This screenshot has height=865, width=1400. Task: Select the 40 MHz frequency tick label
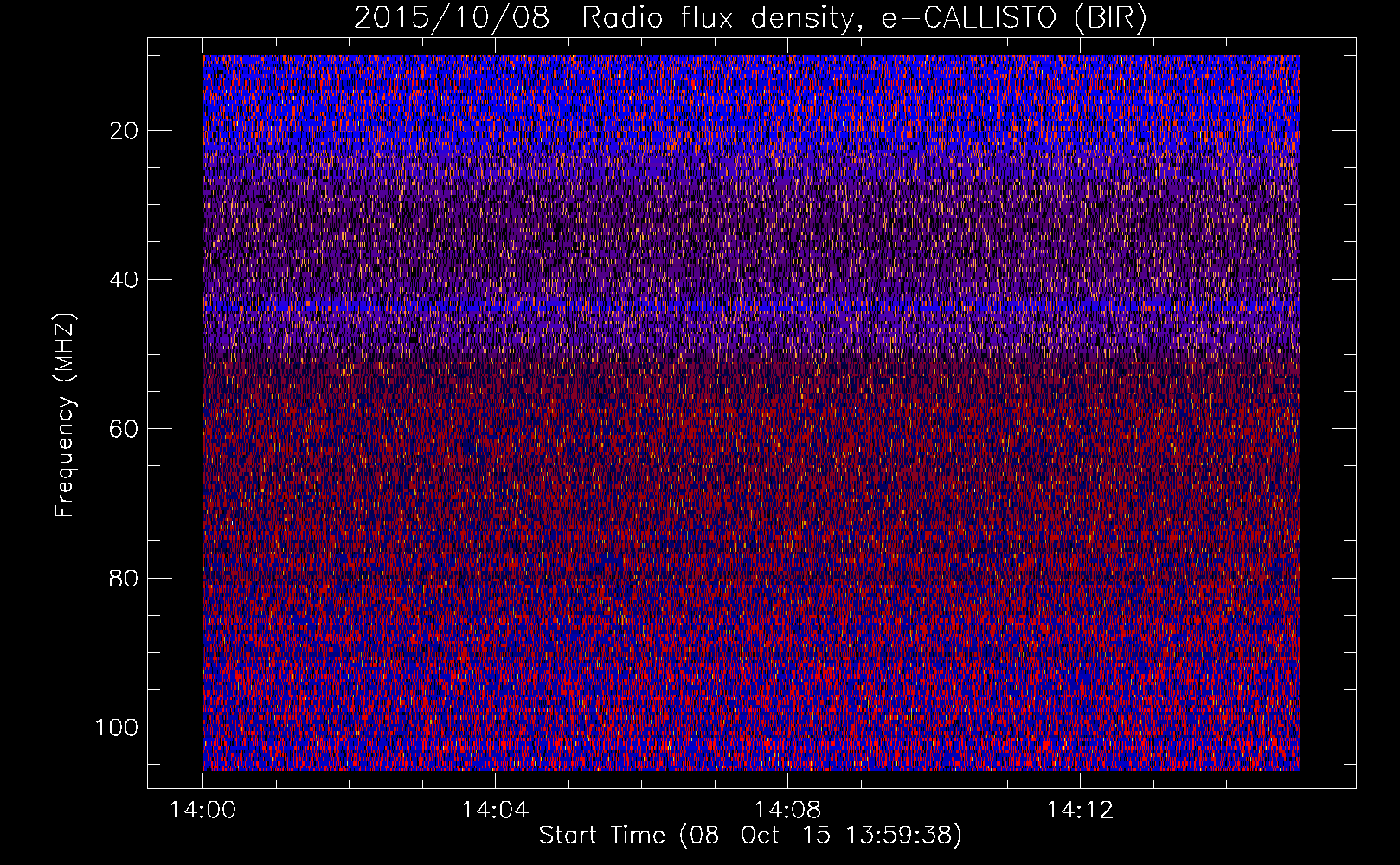tap(125, 279)
